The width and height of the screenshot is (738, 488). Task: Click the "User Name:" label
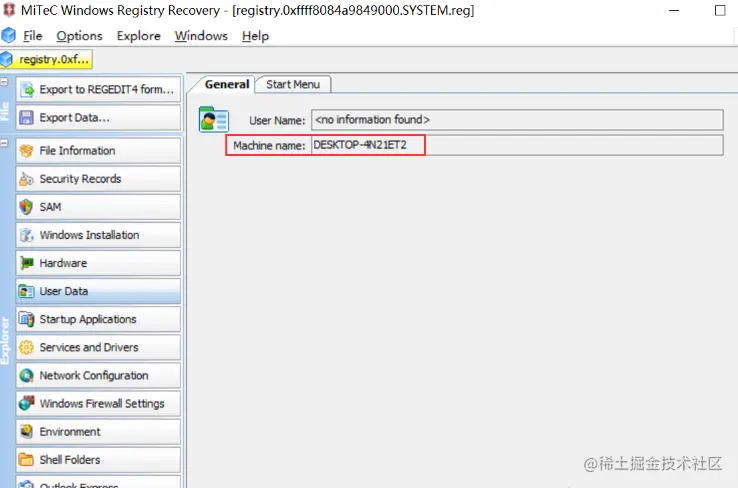(x=277, y=120)
